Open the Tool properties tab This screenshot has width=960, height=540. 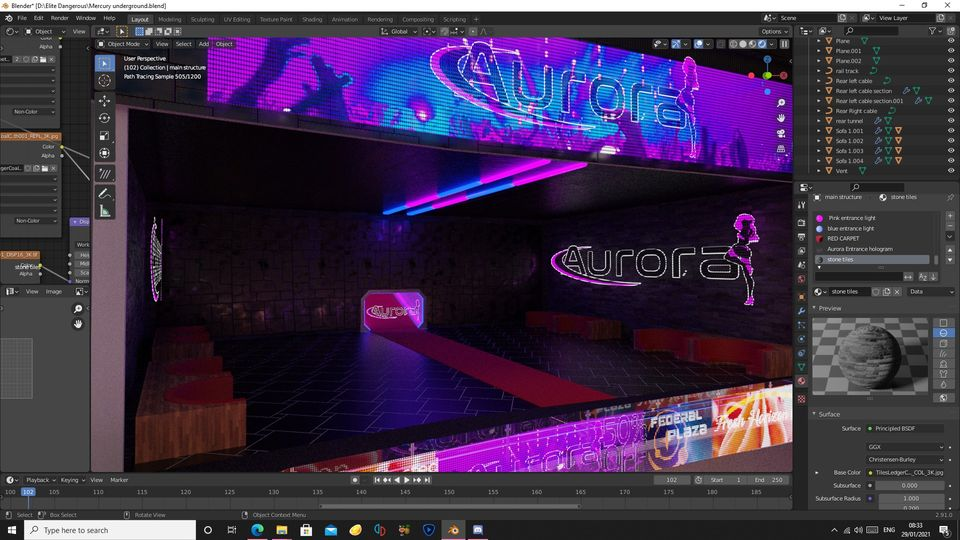click(801, 205)
